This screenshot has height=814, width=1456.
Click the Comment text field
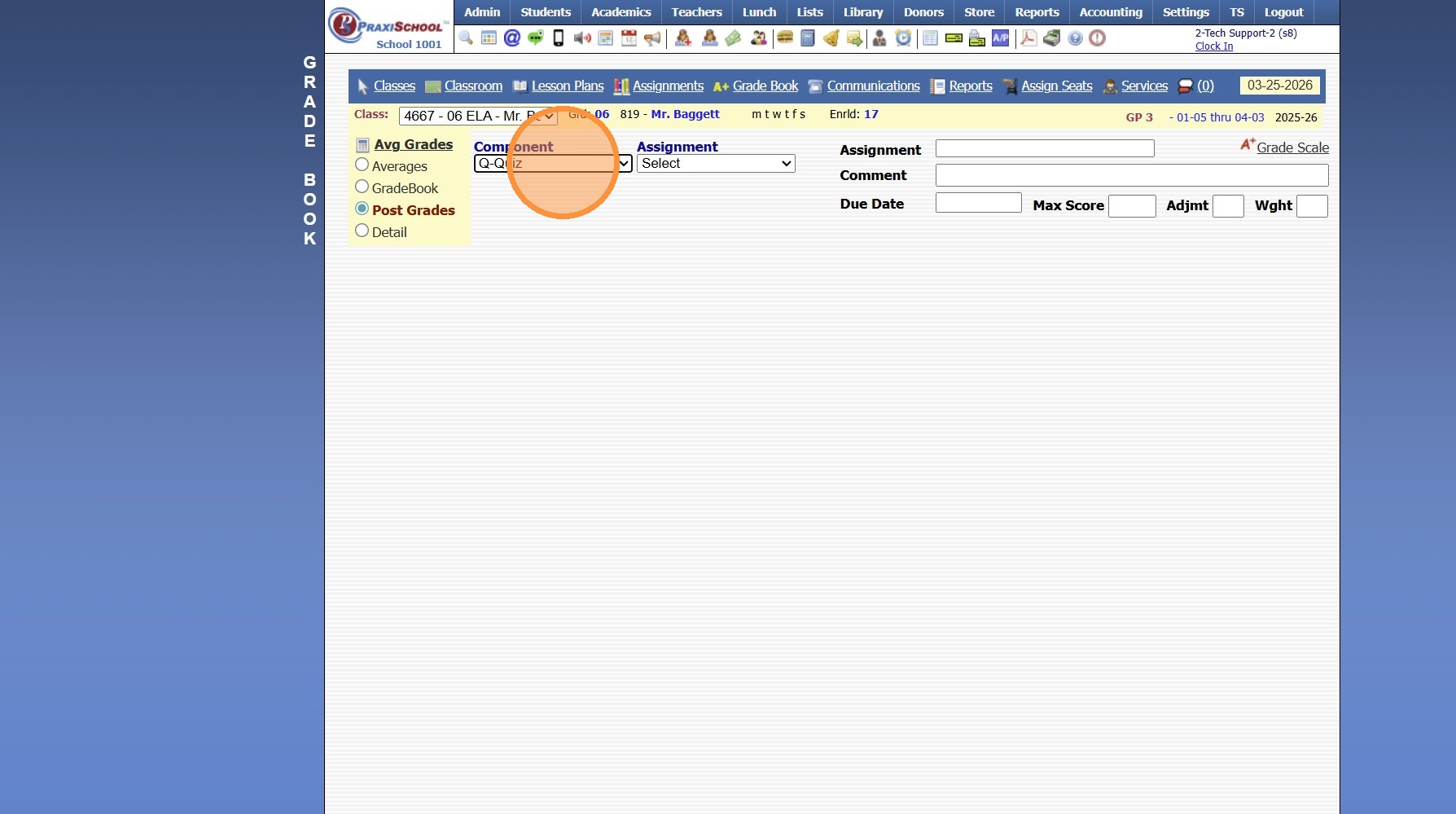[1132, 175]
